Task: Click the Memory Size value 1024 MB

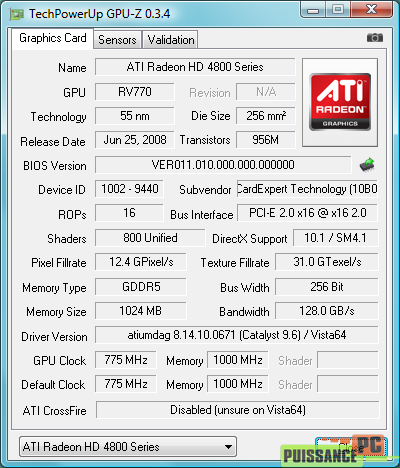Action: 141,311
